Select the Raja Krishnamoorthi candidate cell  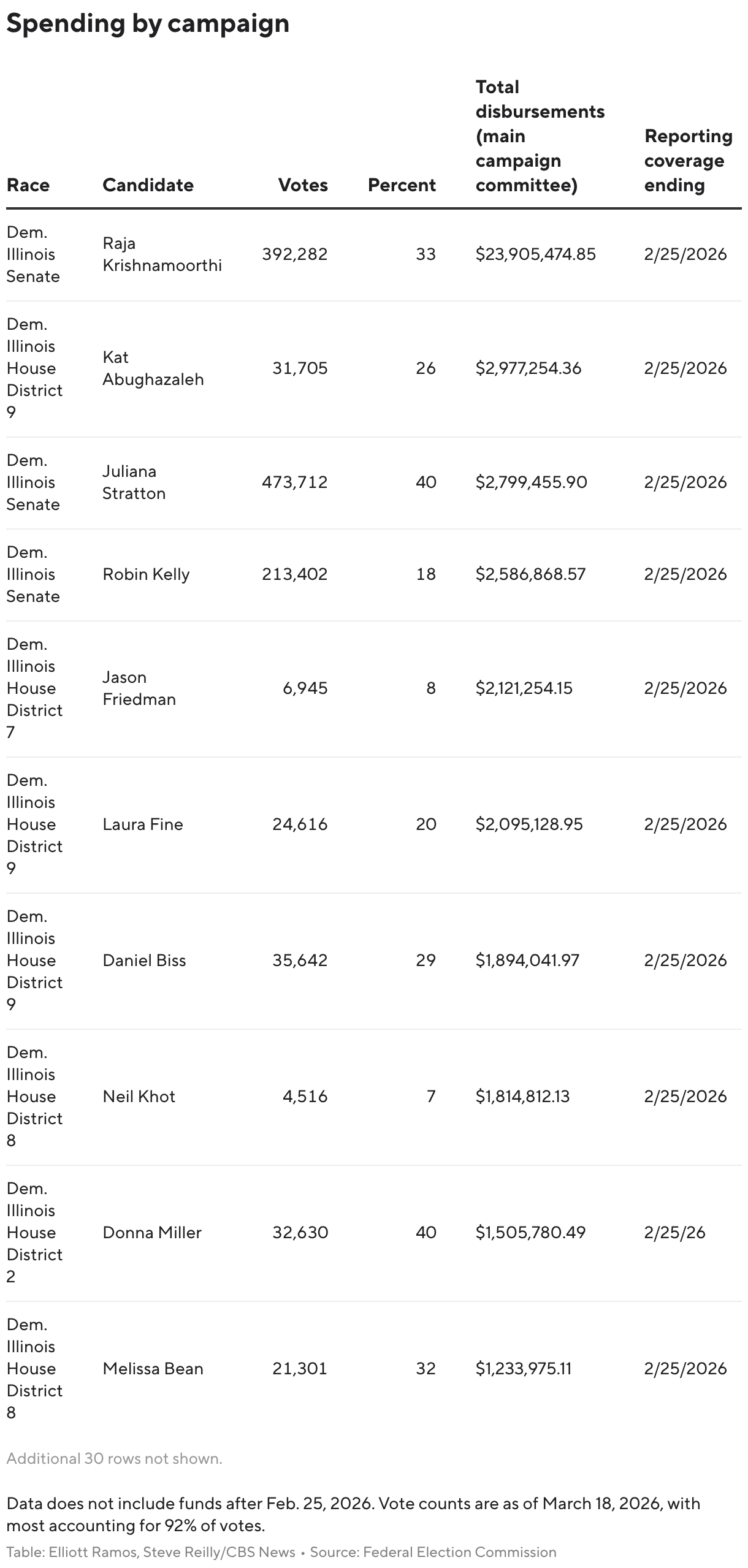(x=162, y=254)
